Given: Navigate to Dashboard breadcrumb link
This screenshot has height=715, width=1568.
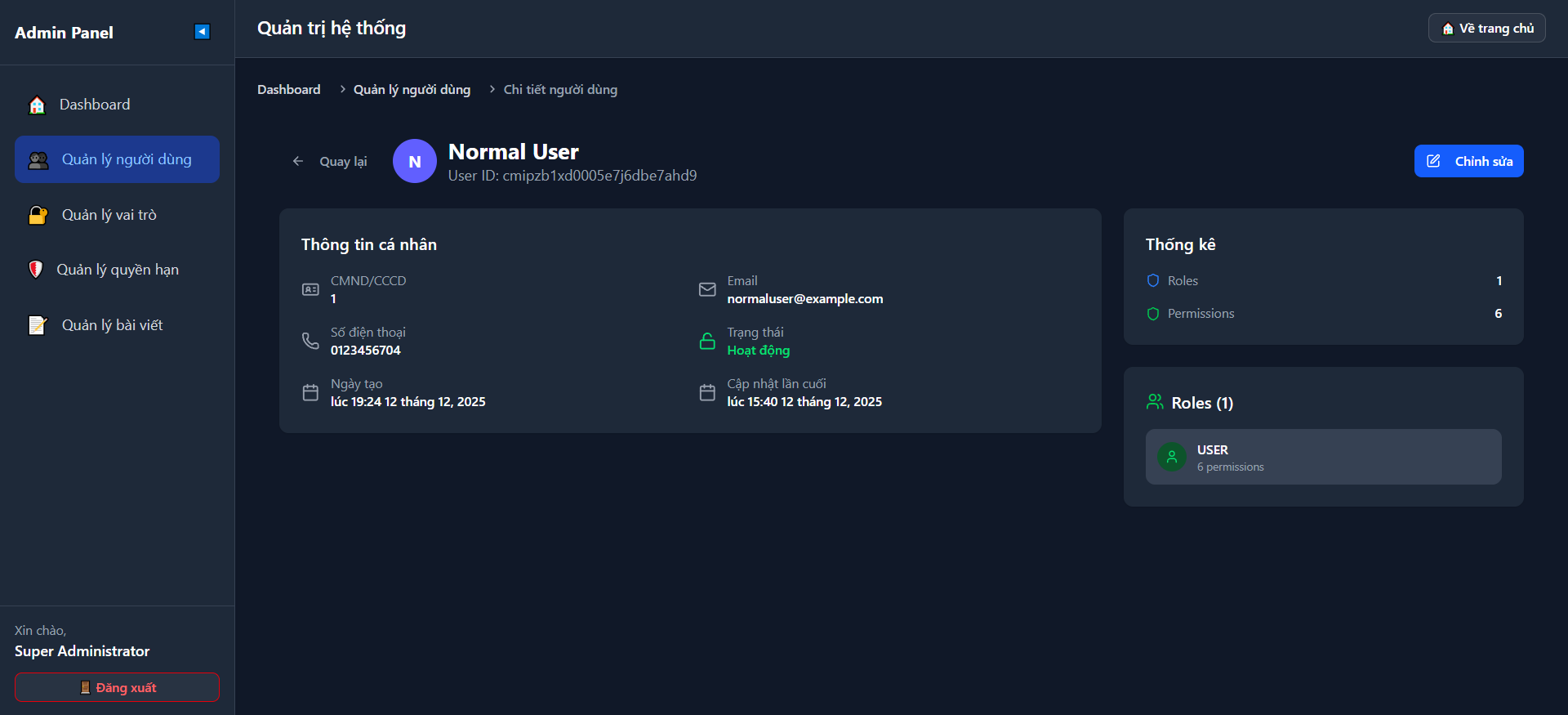Looking at the screenshot, I should pyautogui.click(x=288, y=90).
